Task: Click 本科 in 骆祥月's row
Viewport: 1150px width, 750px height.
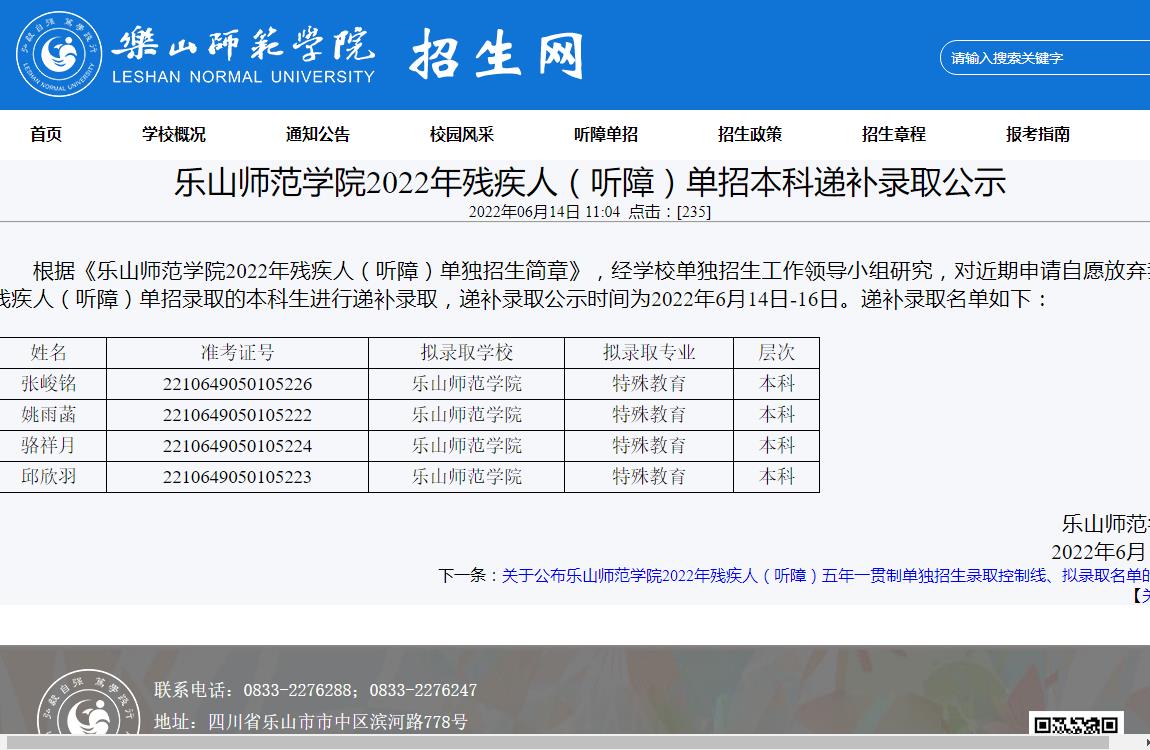Action: (777, 446)
